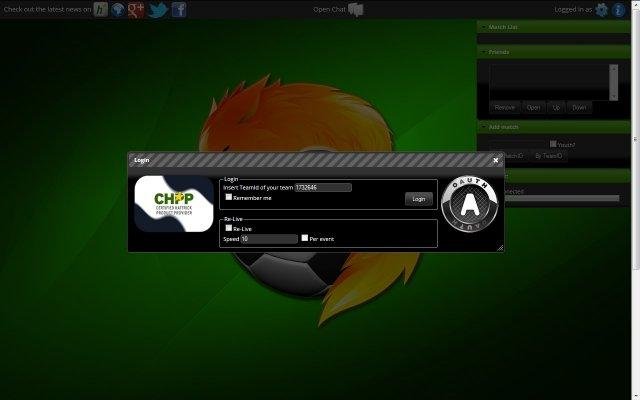Open the Facebook page icon
This screenshot has width=640, height=400.
pyautogui.click(x=179, y=9)
